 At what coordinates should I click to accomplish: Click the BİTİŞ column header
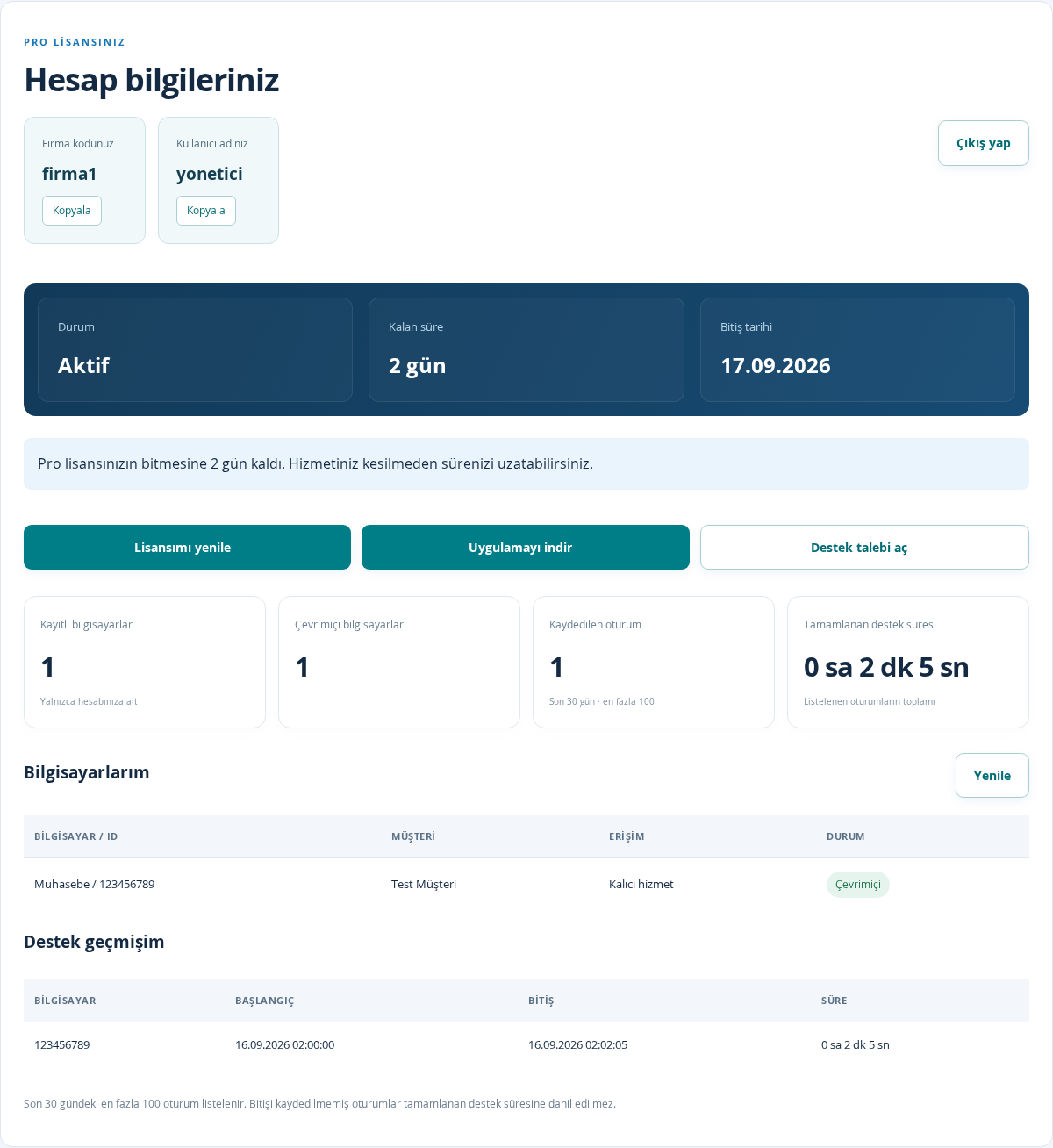coord(541,1001)
